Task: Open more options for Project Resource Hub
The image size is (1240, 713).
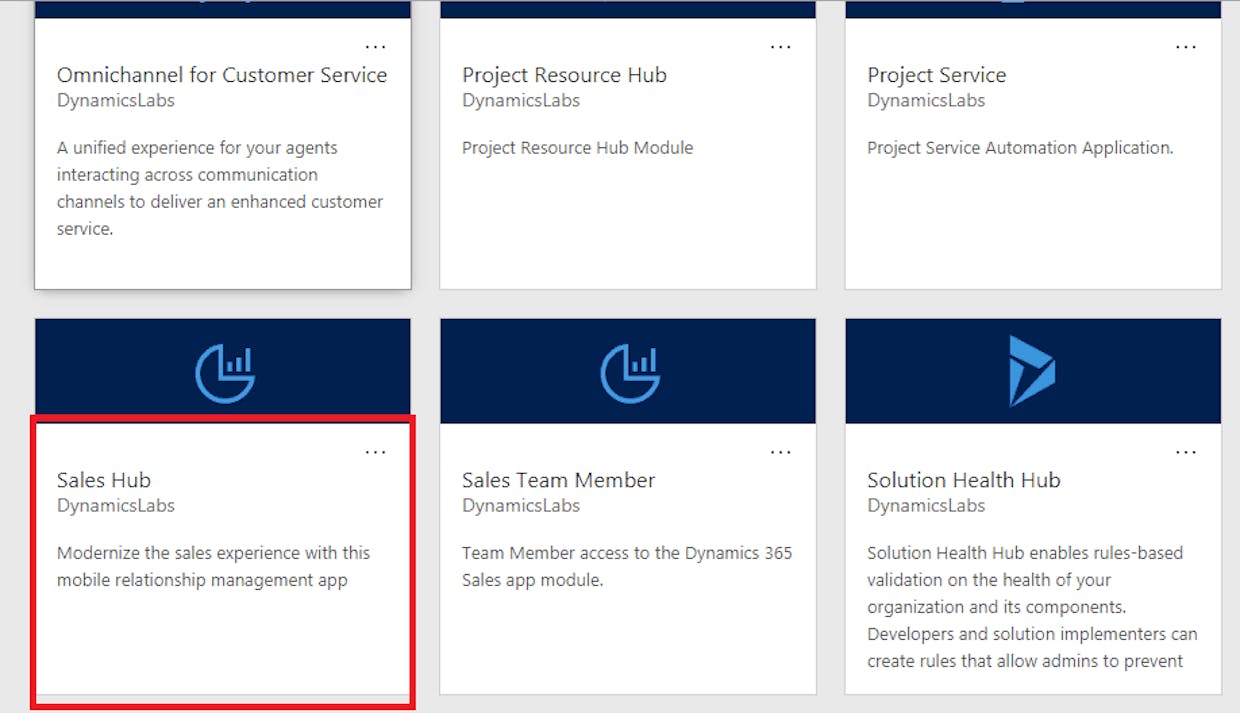Action: [780, 46]
